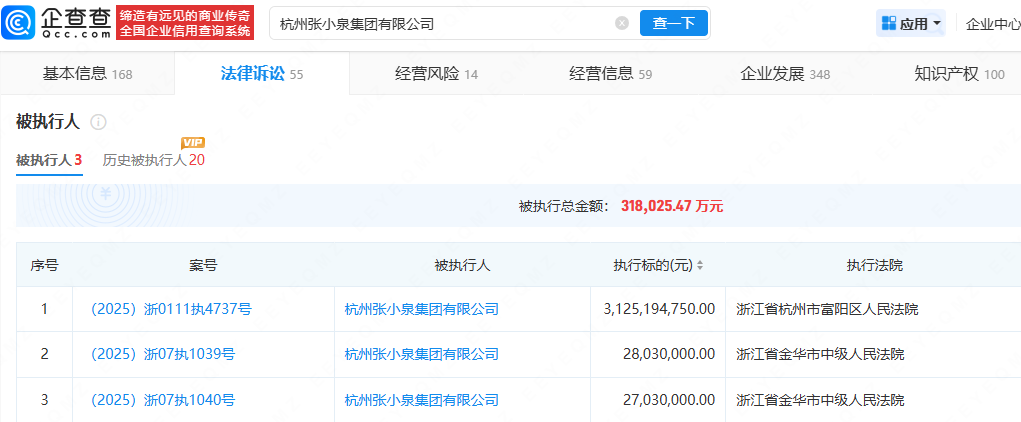
Task: Open the 企业发展 tab
Action: coord(784,74)
